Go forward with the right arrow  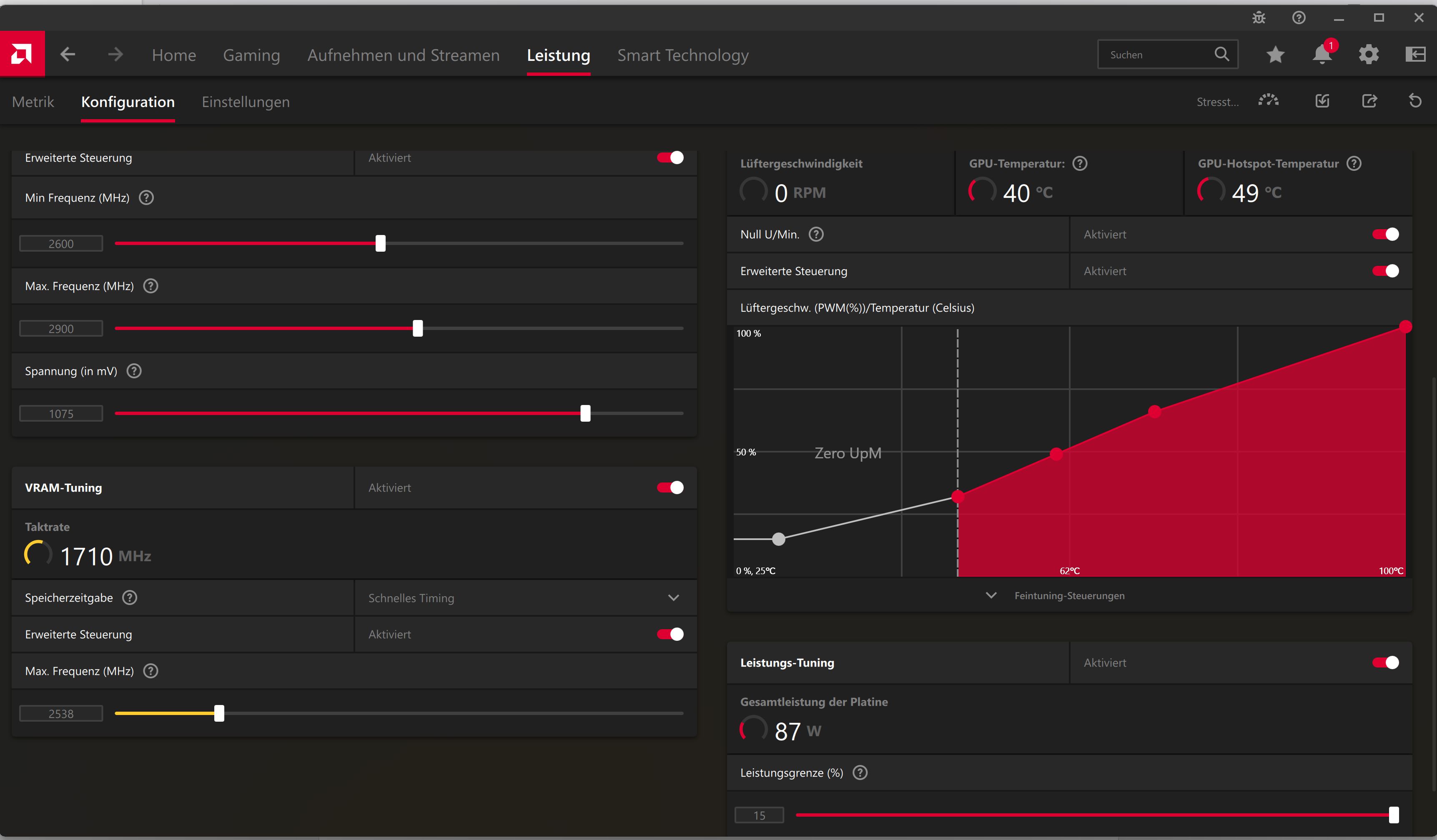tap(115, 55)
